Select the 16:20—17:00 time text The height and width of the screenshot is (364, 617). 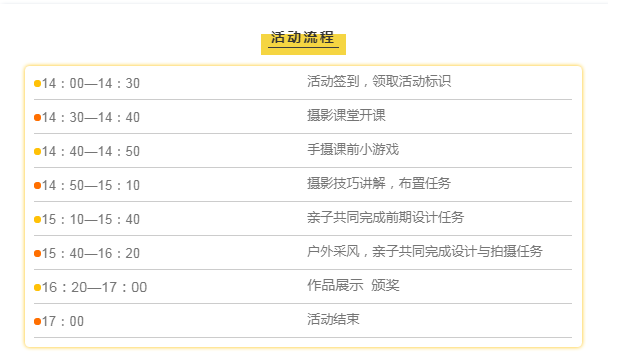point(94,287)
